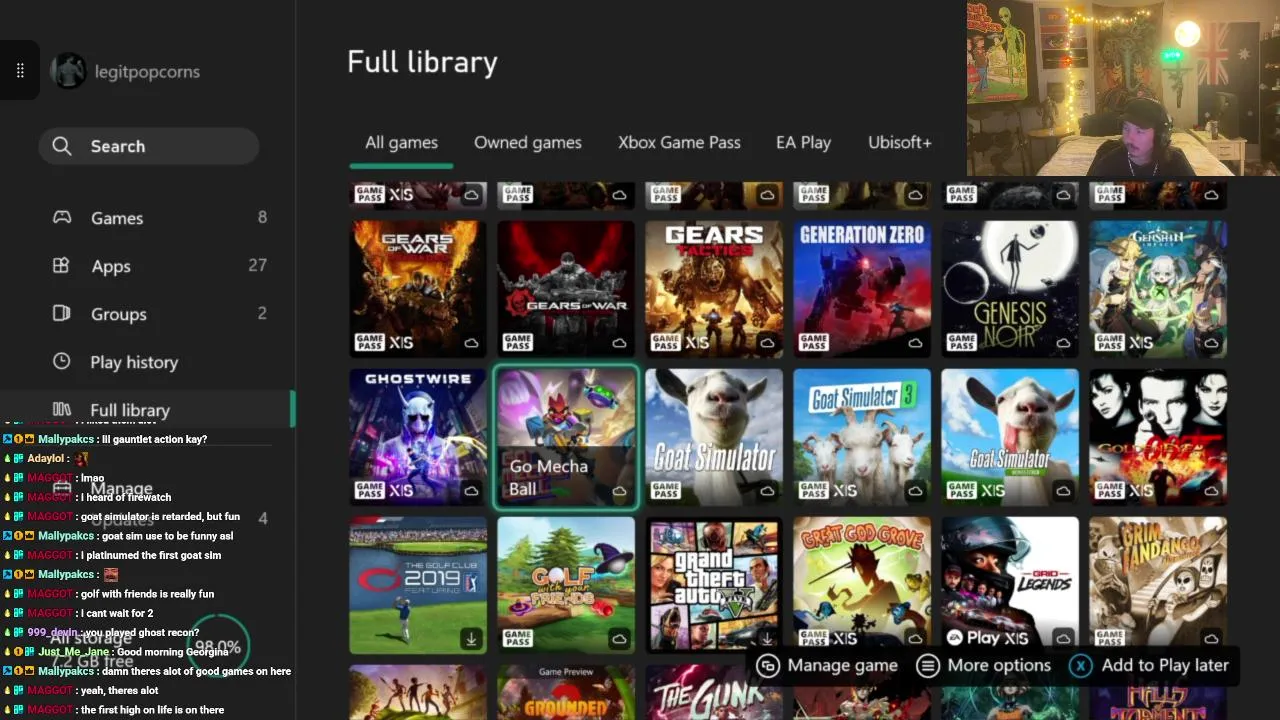
Task: Click the More options menu button icon
Action: pyautogui.click(x=928, y=665)
